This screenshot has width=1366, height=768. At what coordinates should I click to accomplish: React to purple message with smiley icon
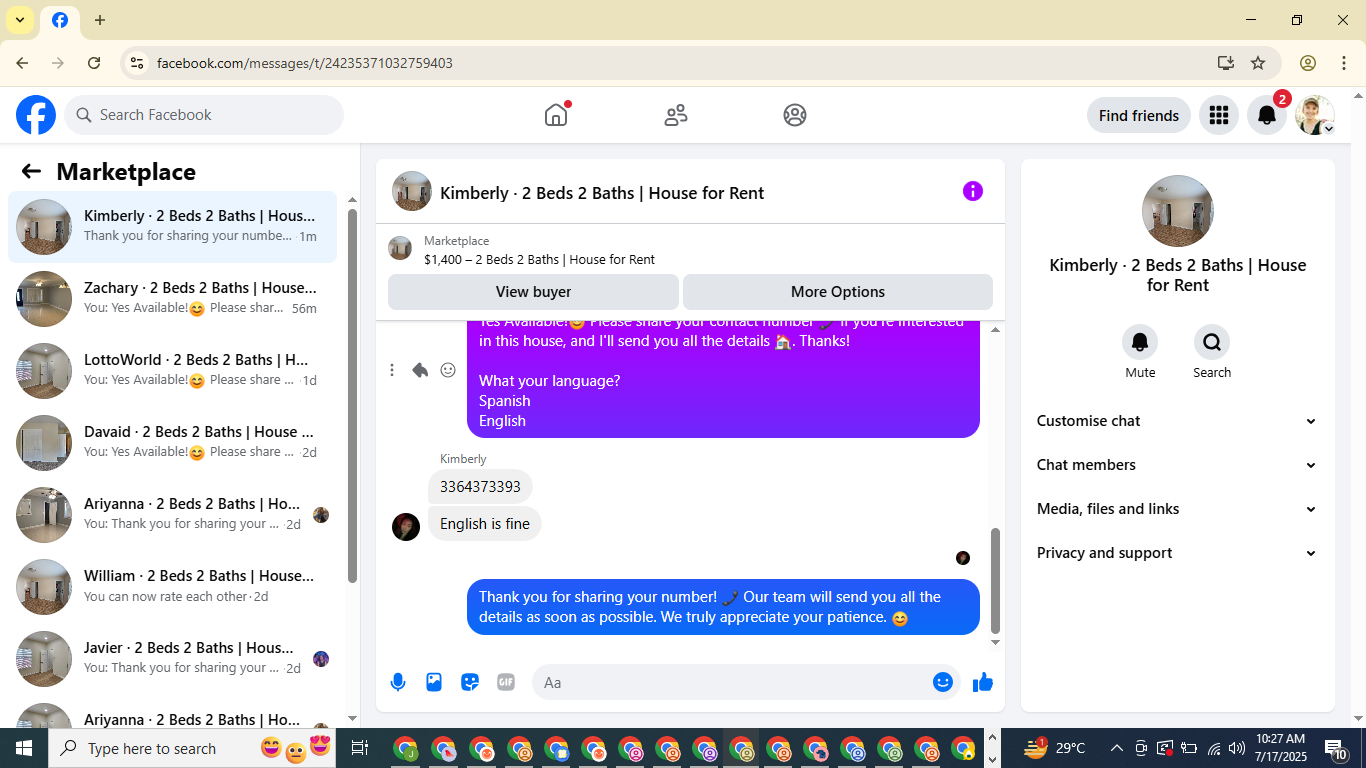(448, 370)
